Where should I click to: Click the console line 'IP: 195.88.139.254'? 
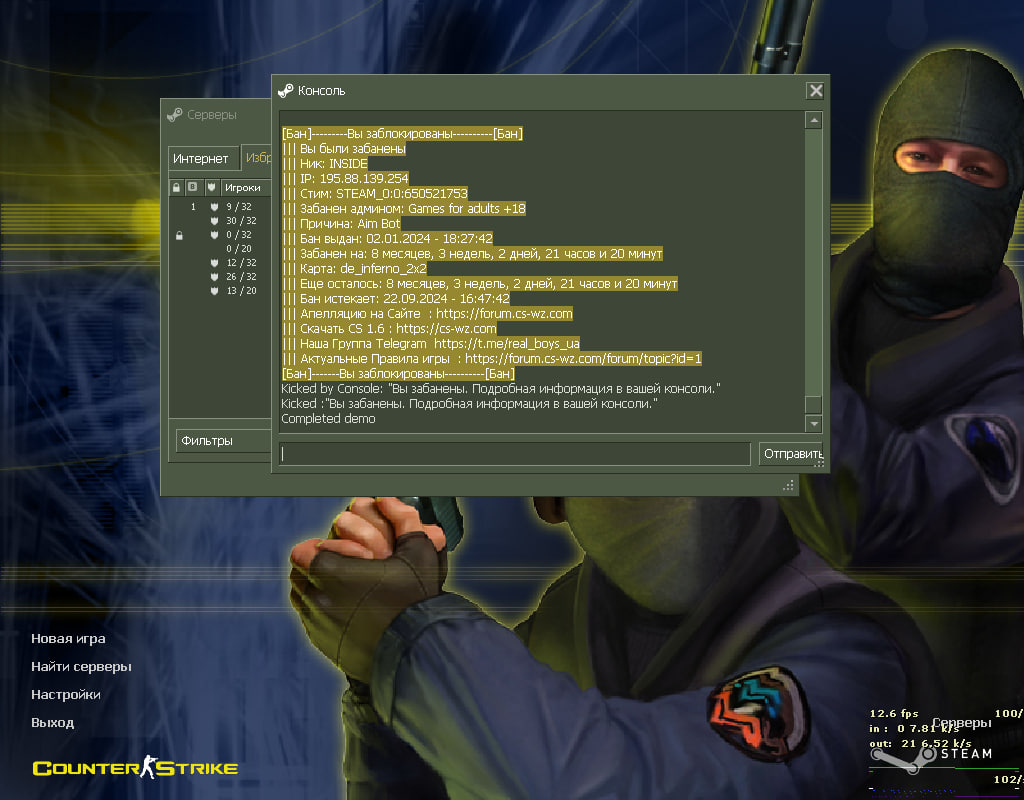tap(345, 179)
